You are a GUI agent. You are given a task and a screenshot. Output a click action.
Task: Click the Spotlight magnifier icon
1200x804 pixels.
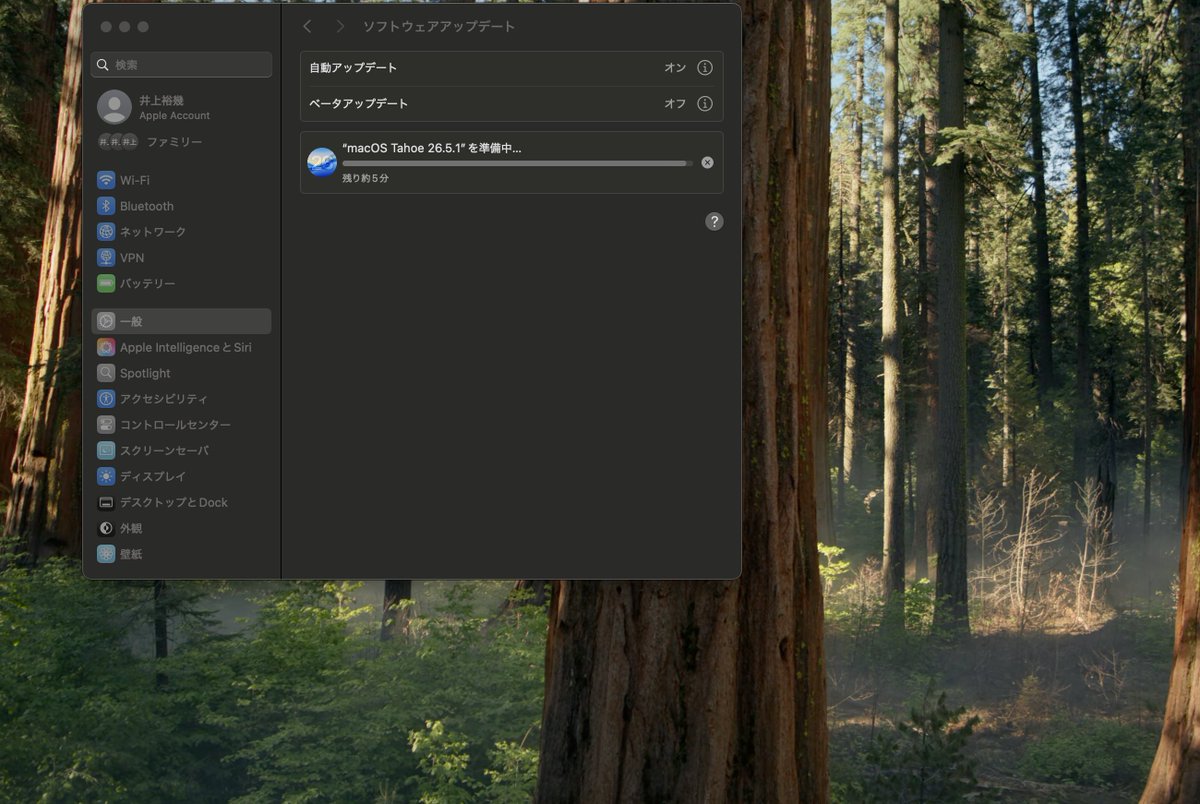(x=106, y=373)
